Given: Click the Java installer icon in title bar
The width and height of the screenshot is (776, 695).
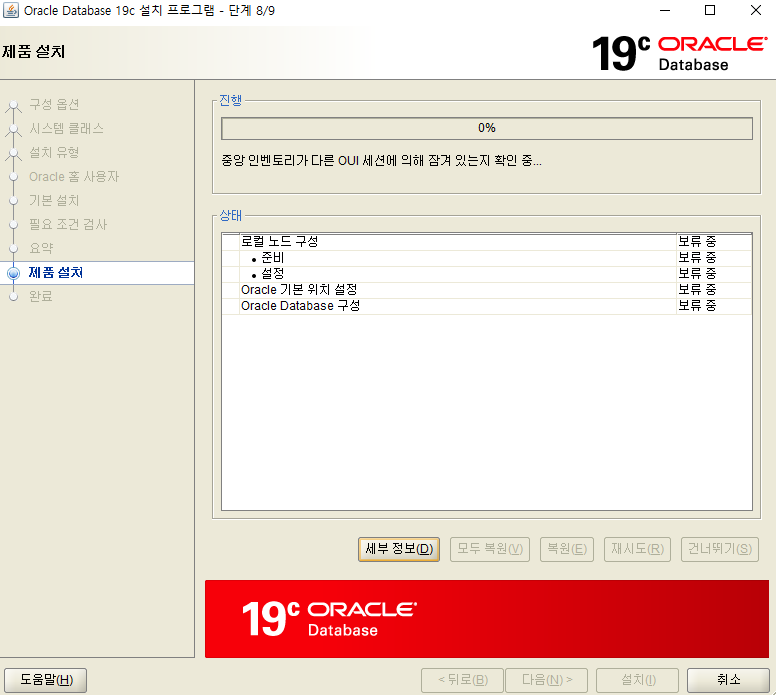Looking at the screenshot, I should coord(10,10).
